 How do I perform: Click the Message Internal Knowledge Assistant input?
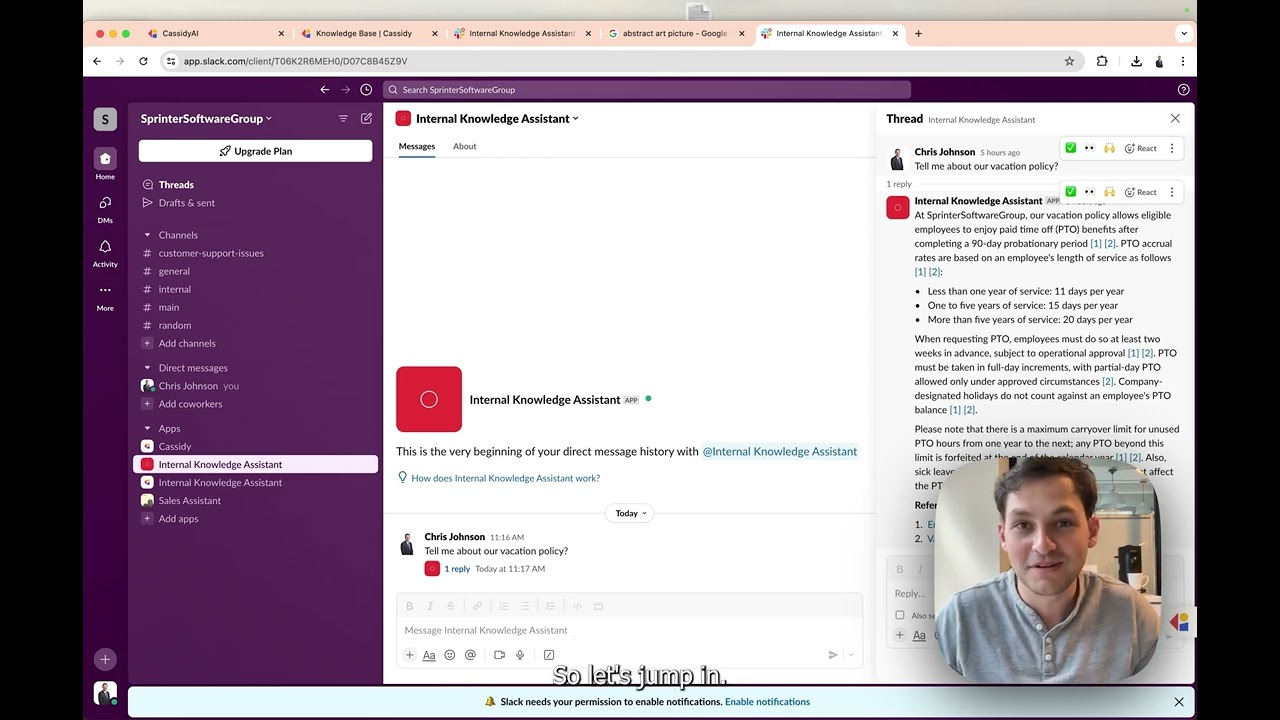tap(628, 630)
